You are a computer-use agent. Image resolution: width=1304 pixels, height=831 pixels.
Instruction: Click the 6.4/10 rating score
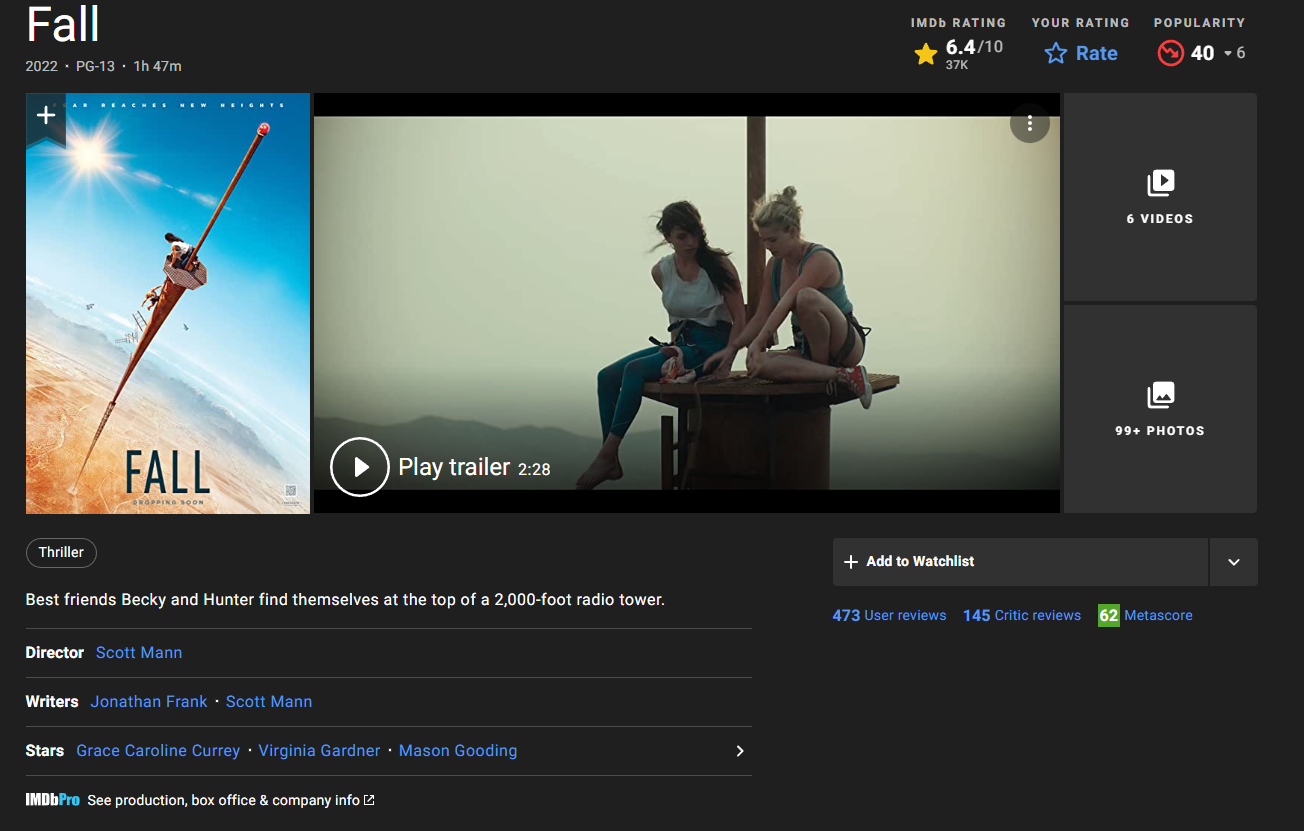coord(974,47)
